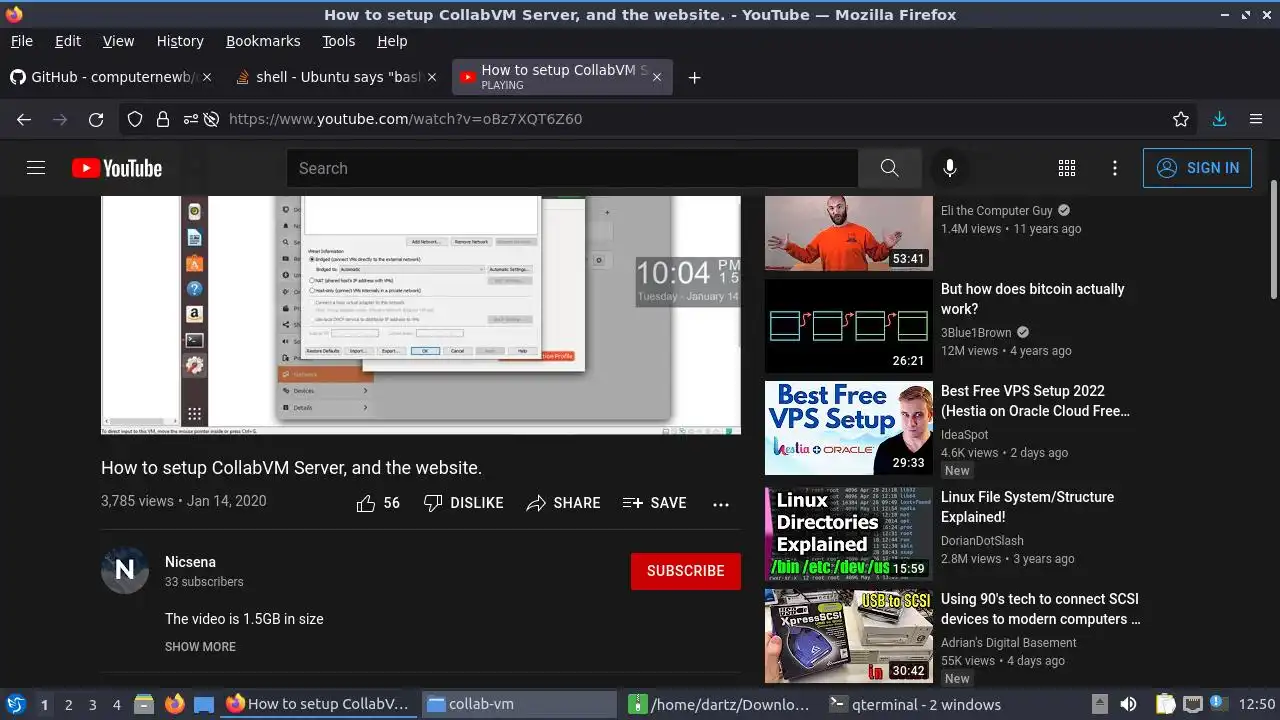The image size is (1280, 720).
Task: Open the File menu
Action: (21, 41)
